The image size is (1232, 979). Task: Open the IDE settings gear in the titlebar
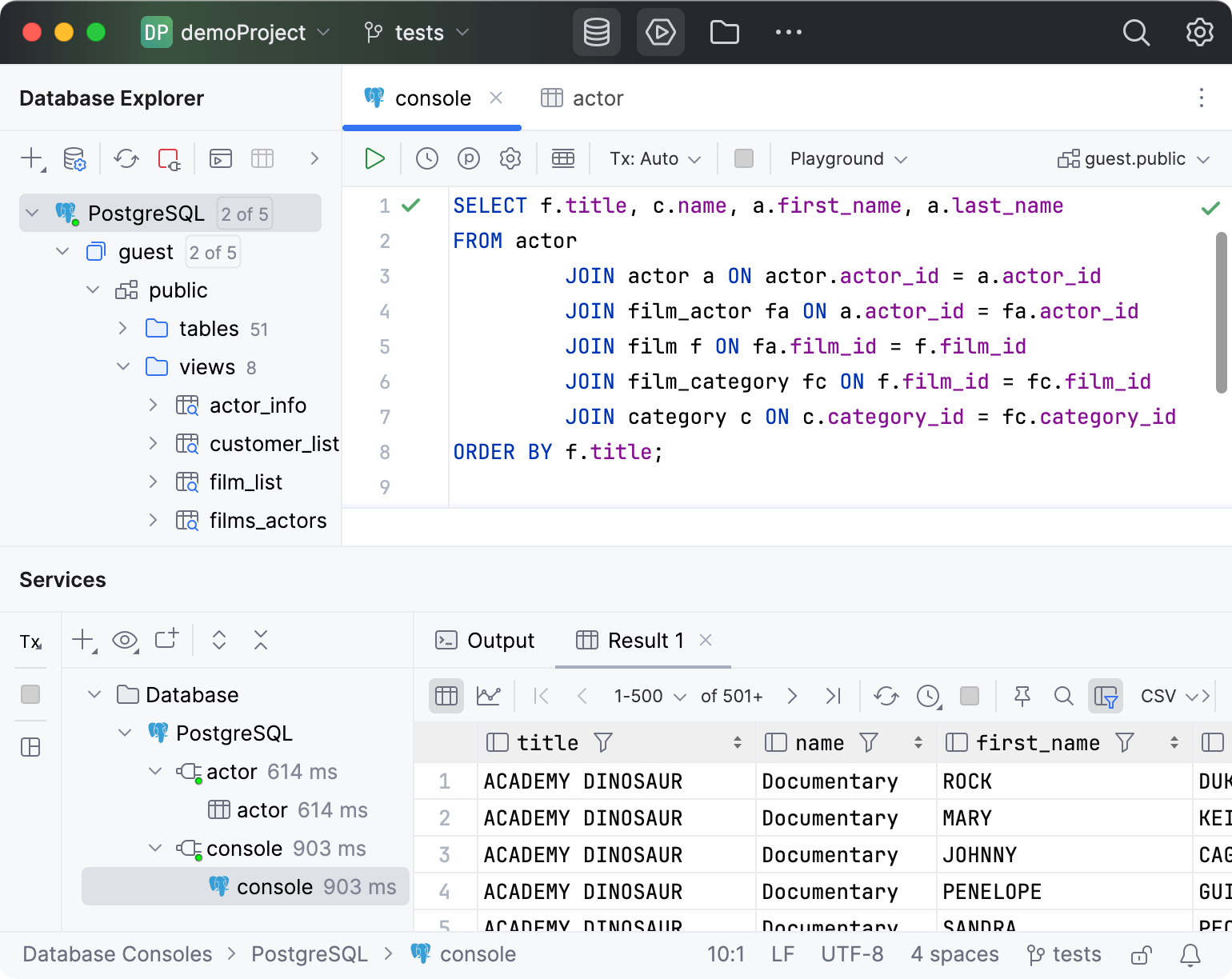(1198, 33)
